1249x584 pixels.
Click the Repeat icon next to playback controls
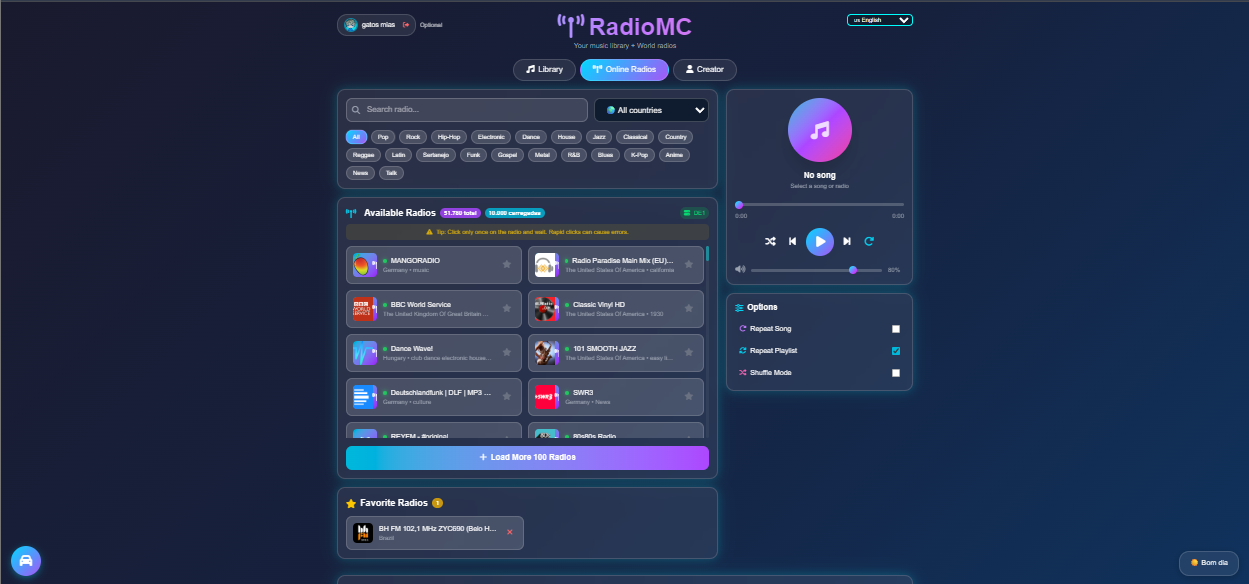click(x=869, y=241)
